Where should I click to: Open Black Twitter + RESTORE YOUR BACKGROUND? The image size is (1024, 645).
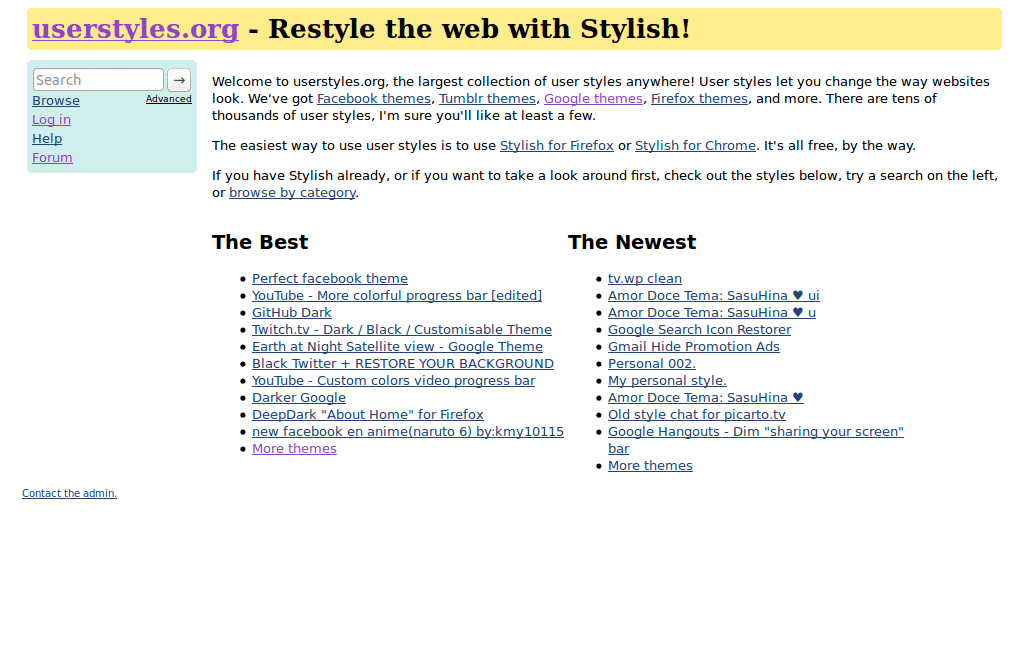coord(403,364)
